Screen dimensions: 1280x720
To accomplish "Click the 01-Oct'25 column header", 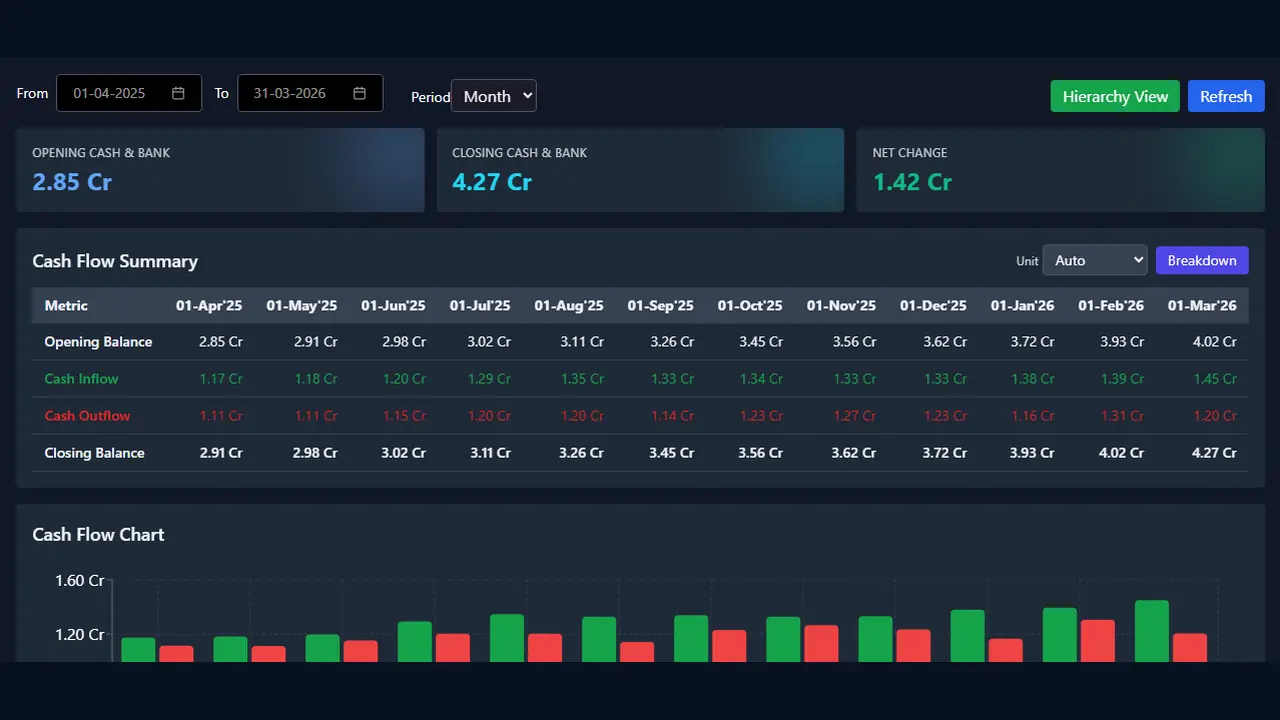I will (x=751, y=305).
